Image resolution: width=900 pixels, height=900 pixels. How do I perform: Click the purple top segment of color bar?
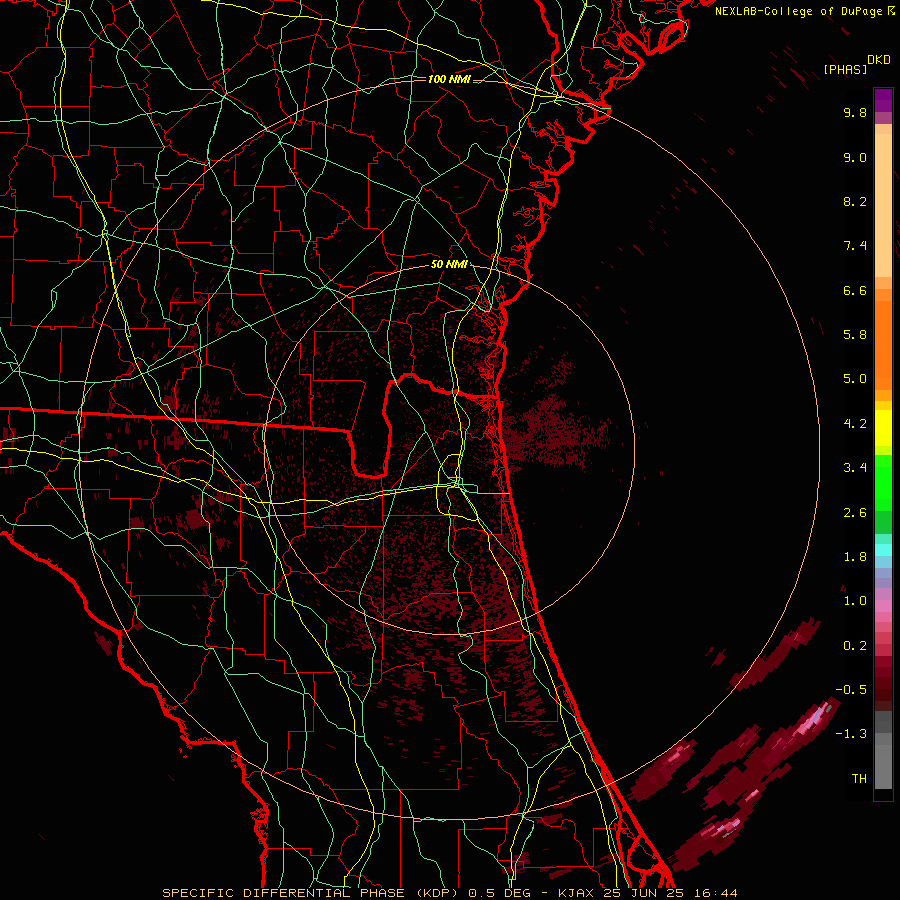coord(883,100)
